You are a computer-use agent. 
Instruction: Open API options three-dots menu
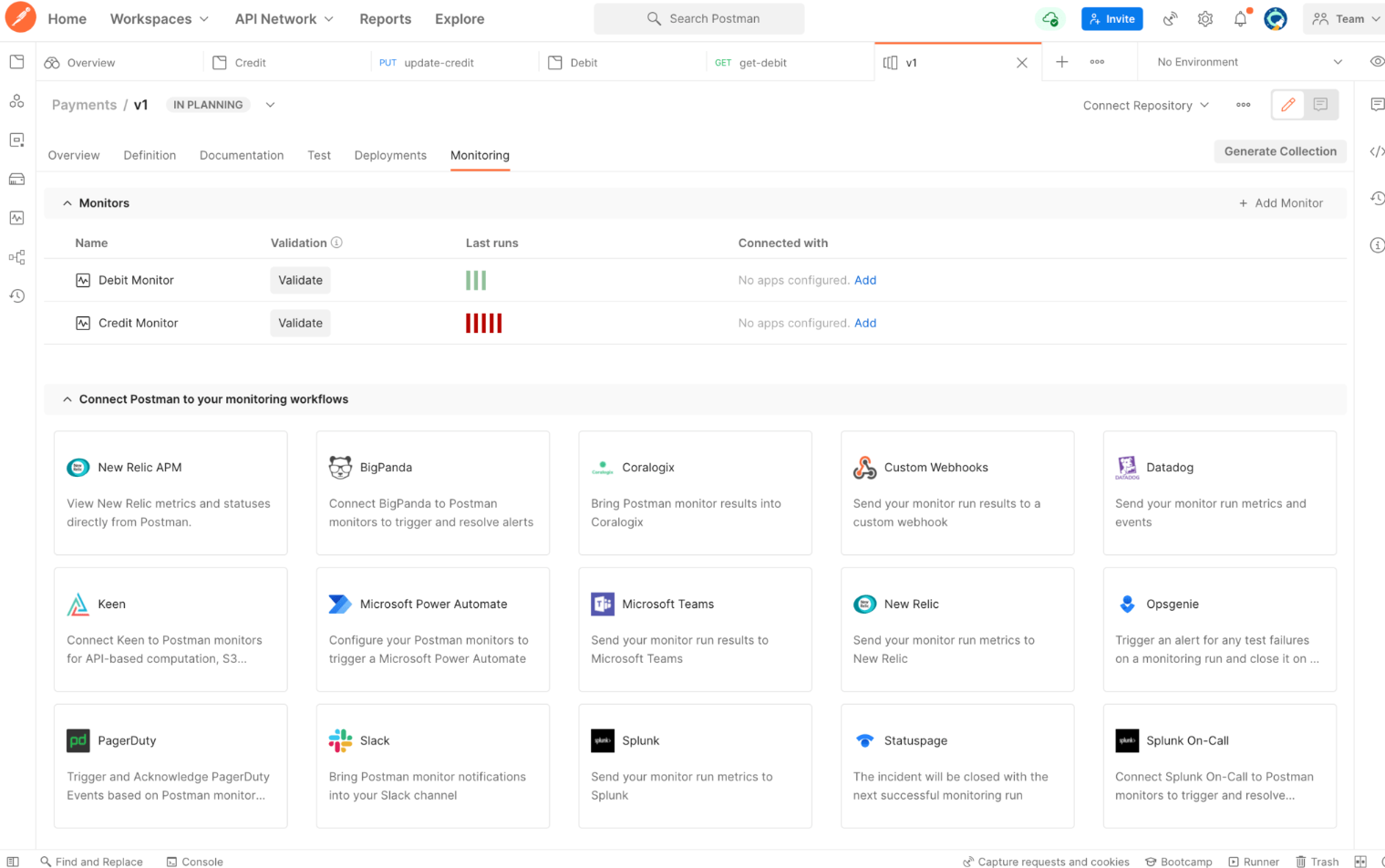(1244, 105)
